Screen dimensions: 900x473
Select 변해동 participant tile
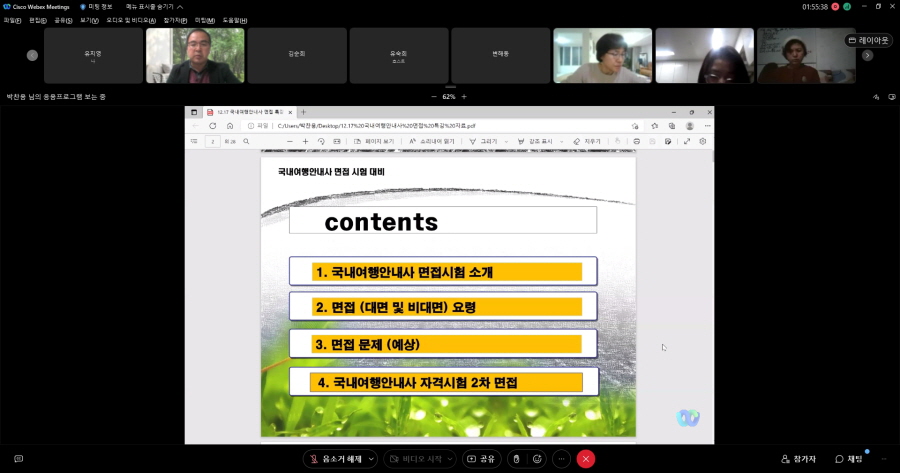coord(501,56)
